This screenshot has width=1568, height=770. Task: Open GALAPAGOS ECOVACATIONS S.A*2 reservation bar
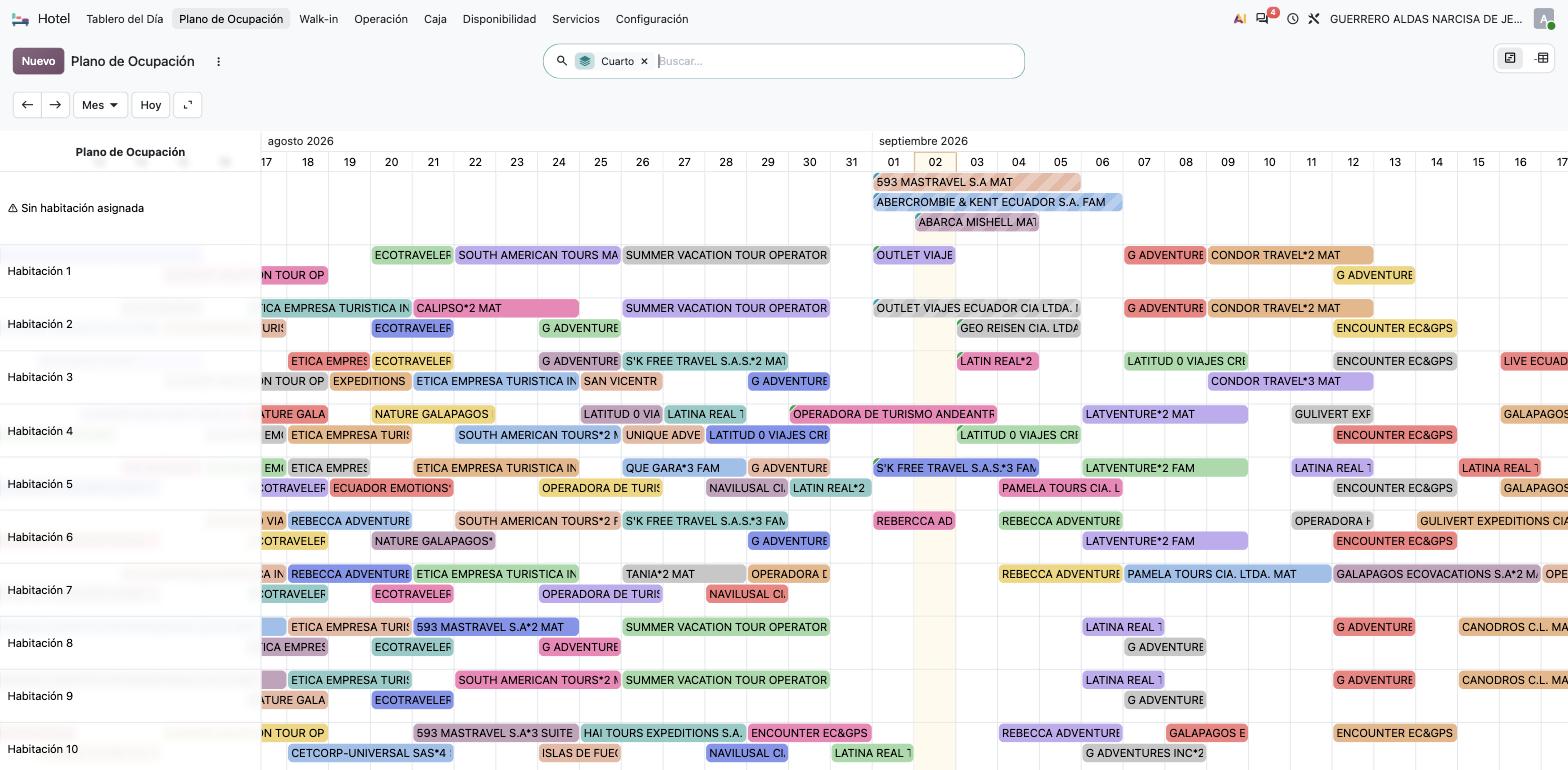click(x=1437, y=574)
